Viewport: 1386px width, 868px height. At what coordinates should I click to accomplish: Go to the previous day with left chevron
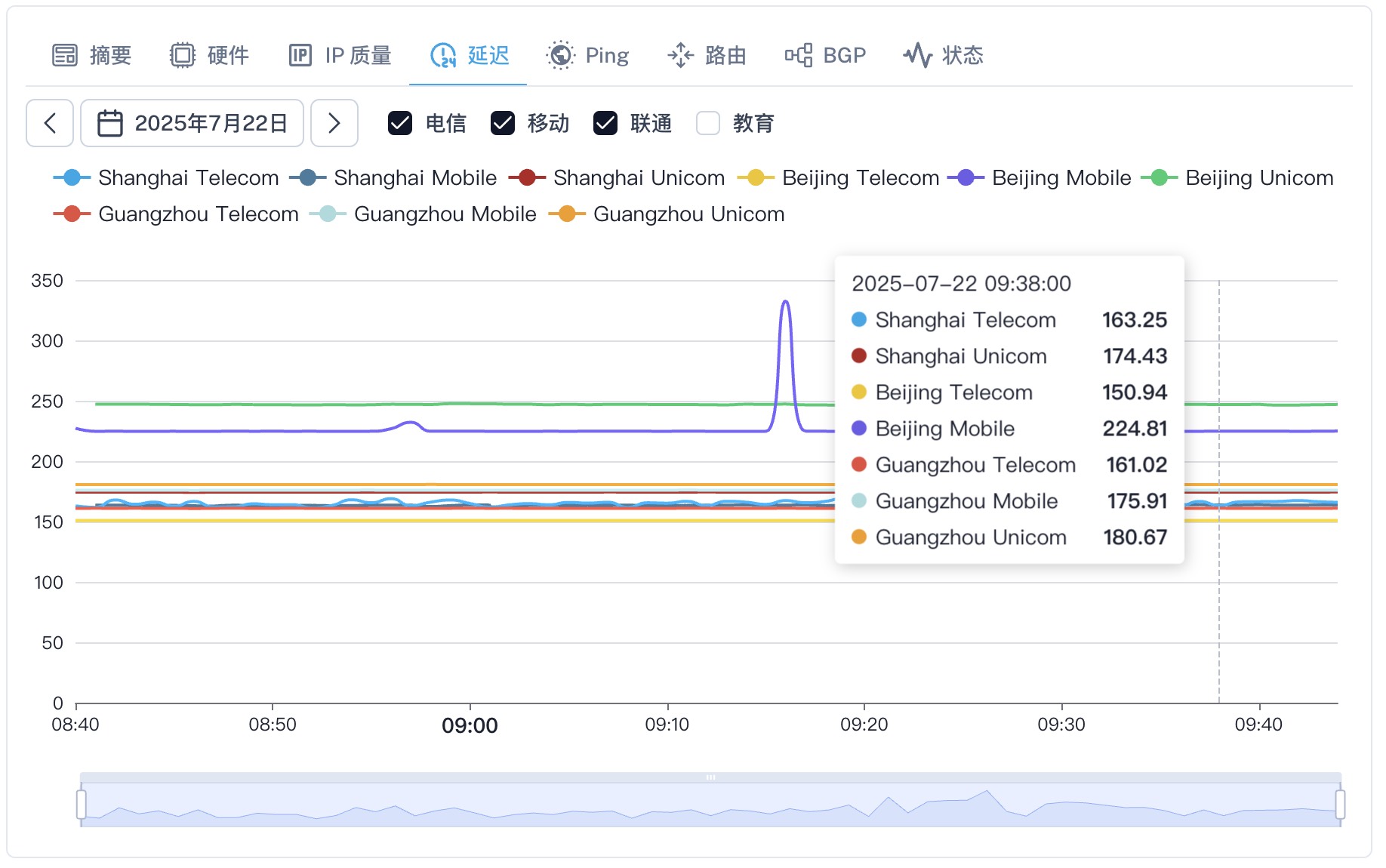[x=49, y=122]
